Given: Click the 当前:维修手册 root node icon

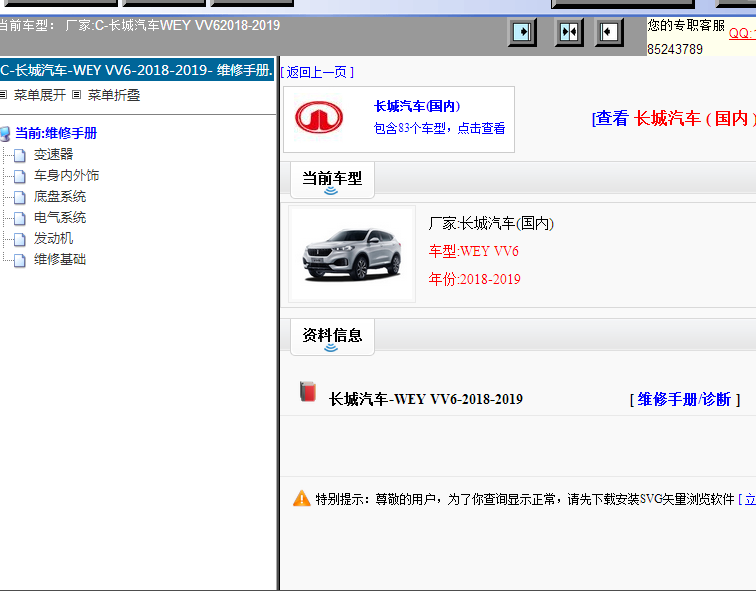Looking at the screenshot, I should (5, 134).
